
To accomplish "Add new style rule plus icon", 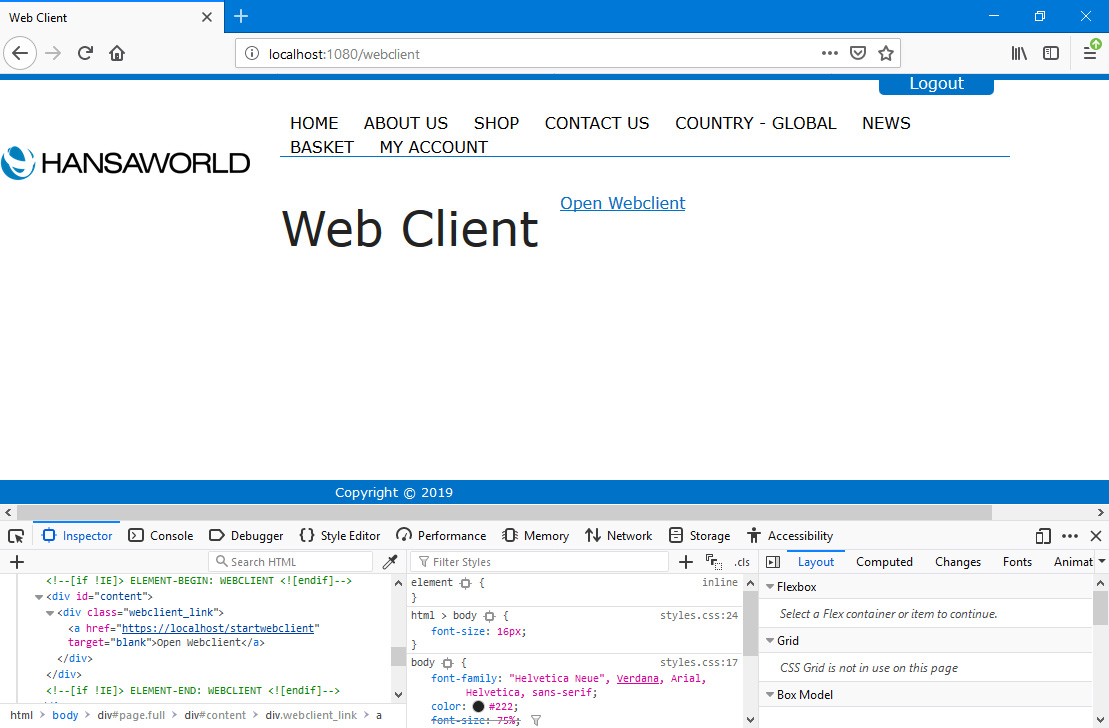I will coord(685,562).
